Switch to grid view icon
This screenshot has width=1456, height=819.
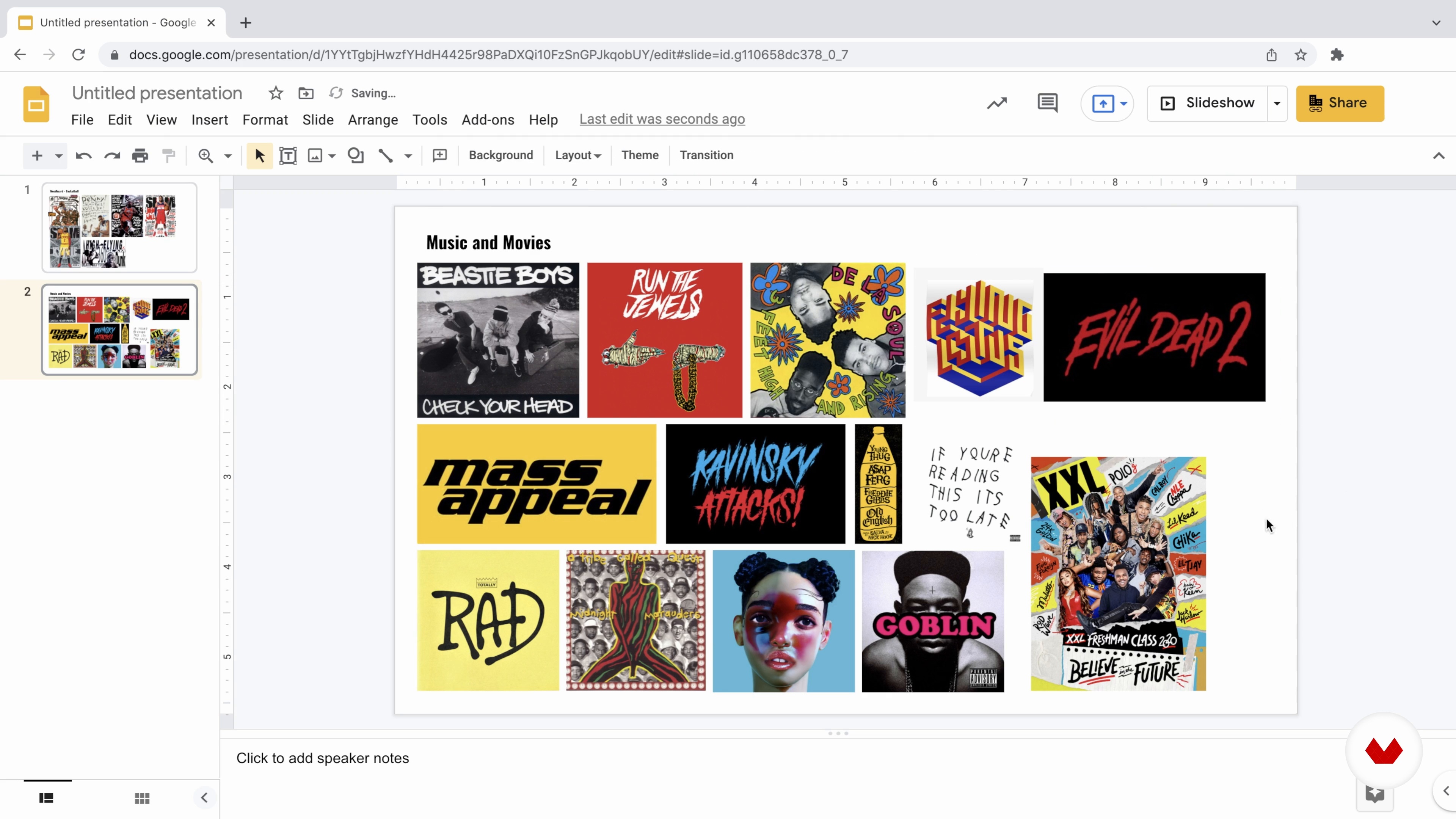[143, 798]
